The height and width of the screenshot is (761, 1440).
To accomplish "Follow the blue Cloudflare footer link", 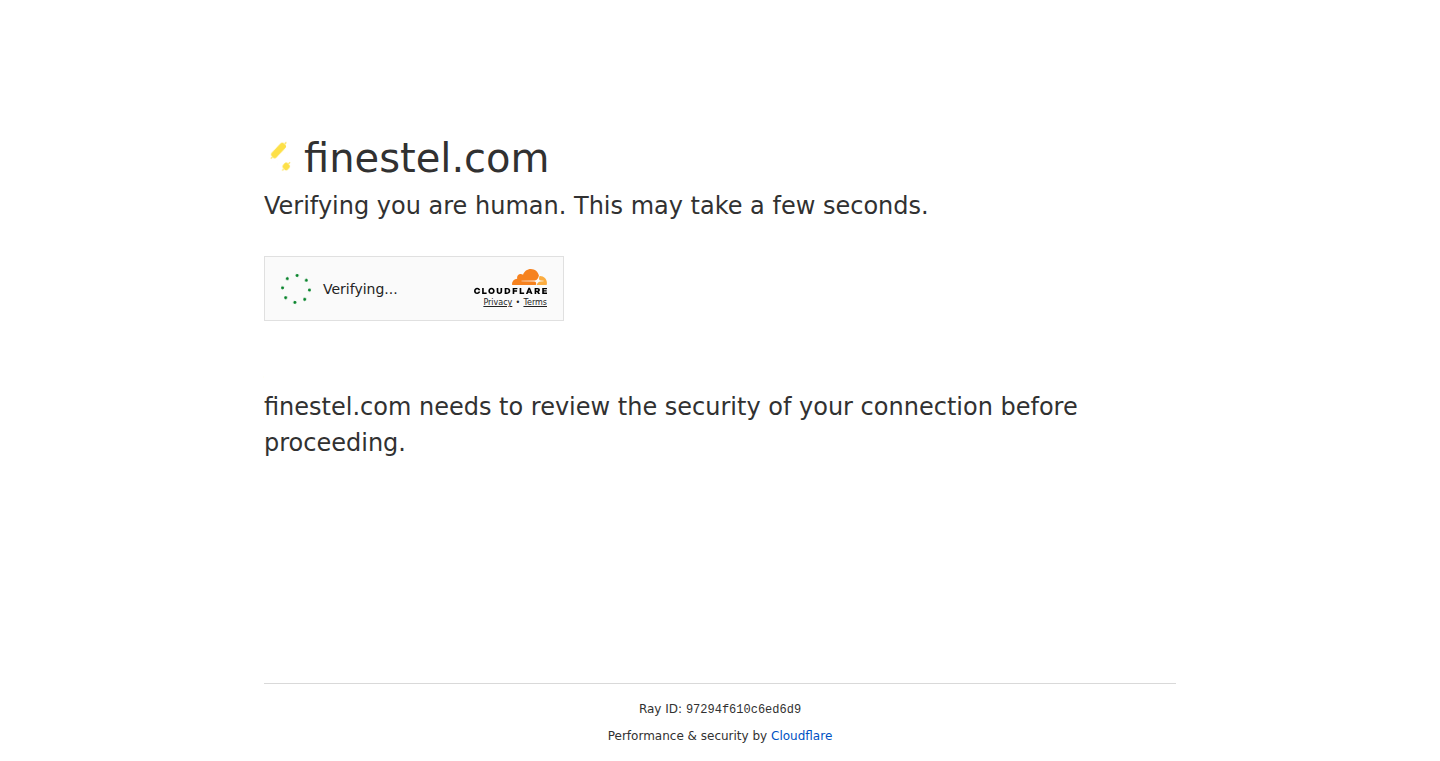I will pos(801,736).
